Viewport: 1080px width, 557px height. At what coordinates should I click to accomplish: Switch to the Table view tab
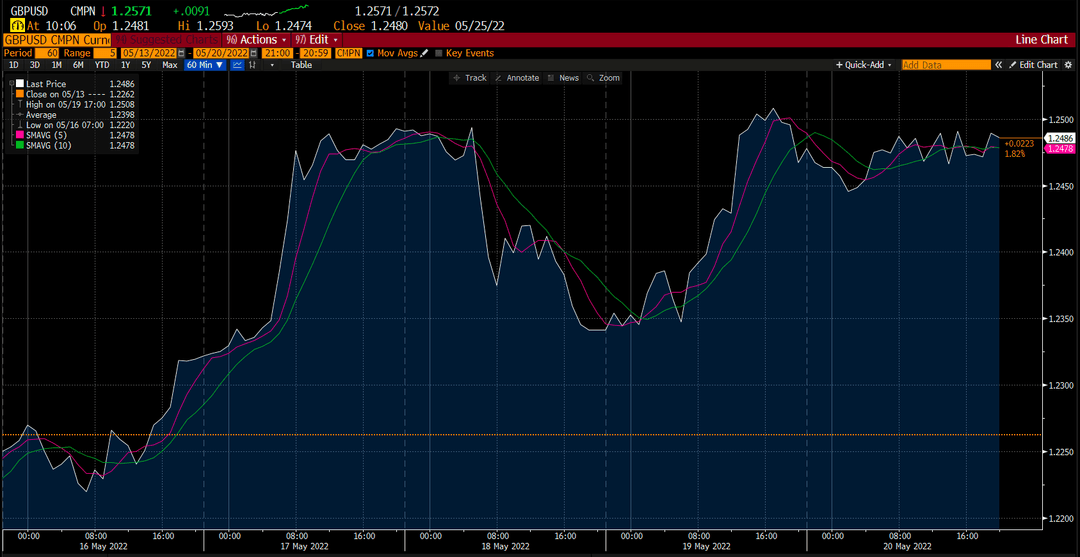pyautogui.click(x=301, y=65)
